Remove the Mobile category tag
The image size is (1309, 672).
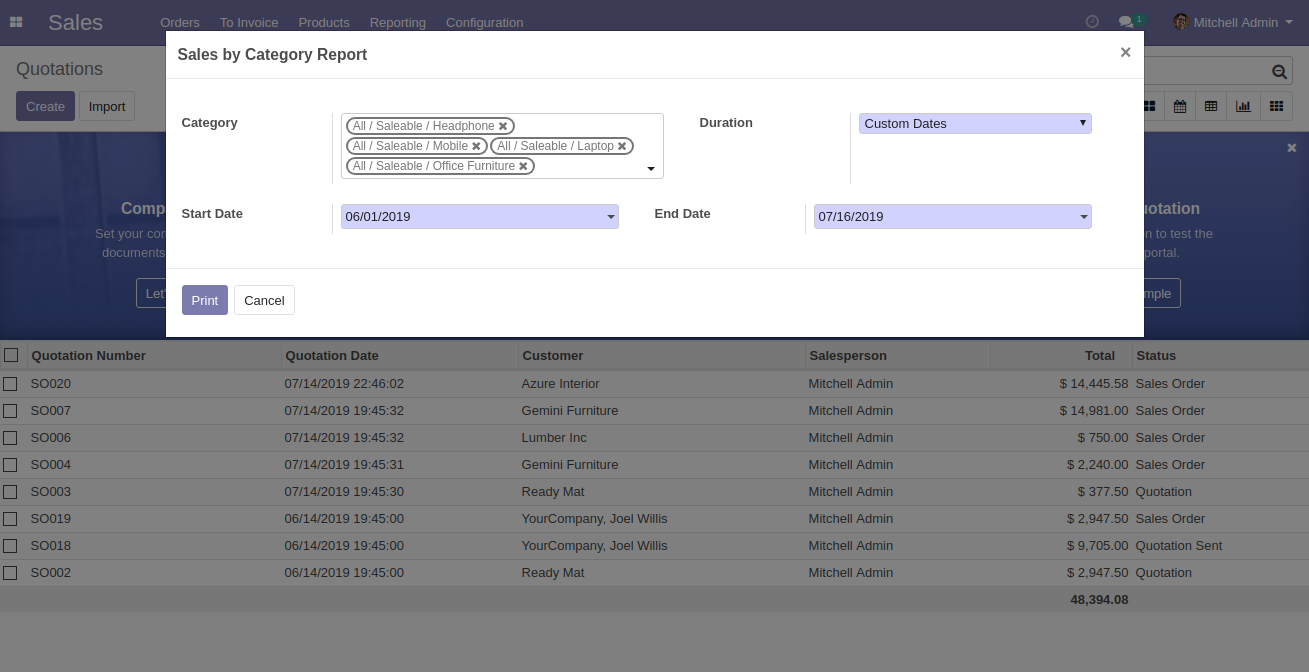476,146
